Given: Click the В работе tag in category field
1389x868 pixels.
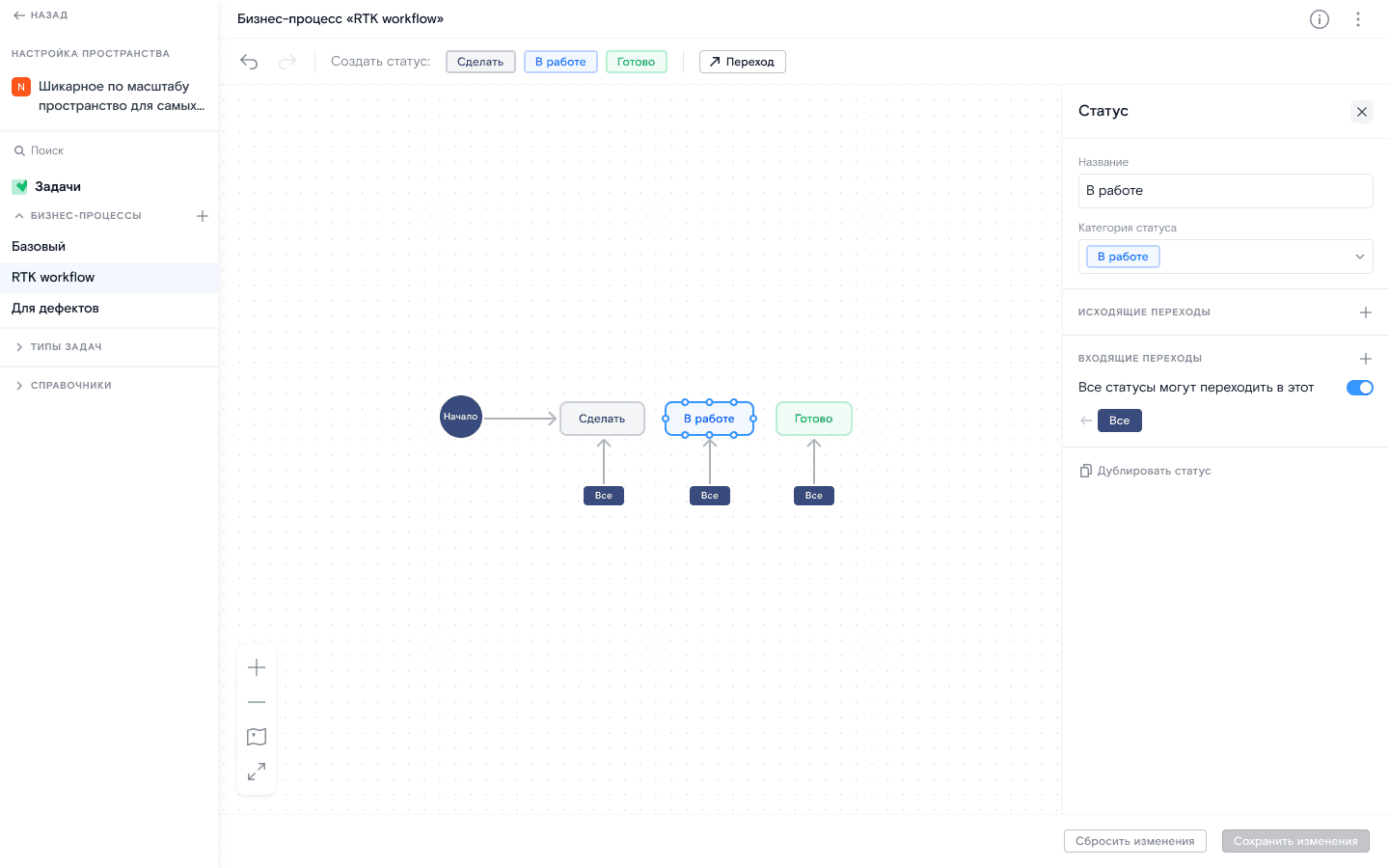Looking at the screenshot, I should coord(1123,257).
